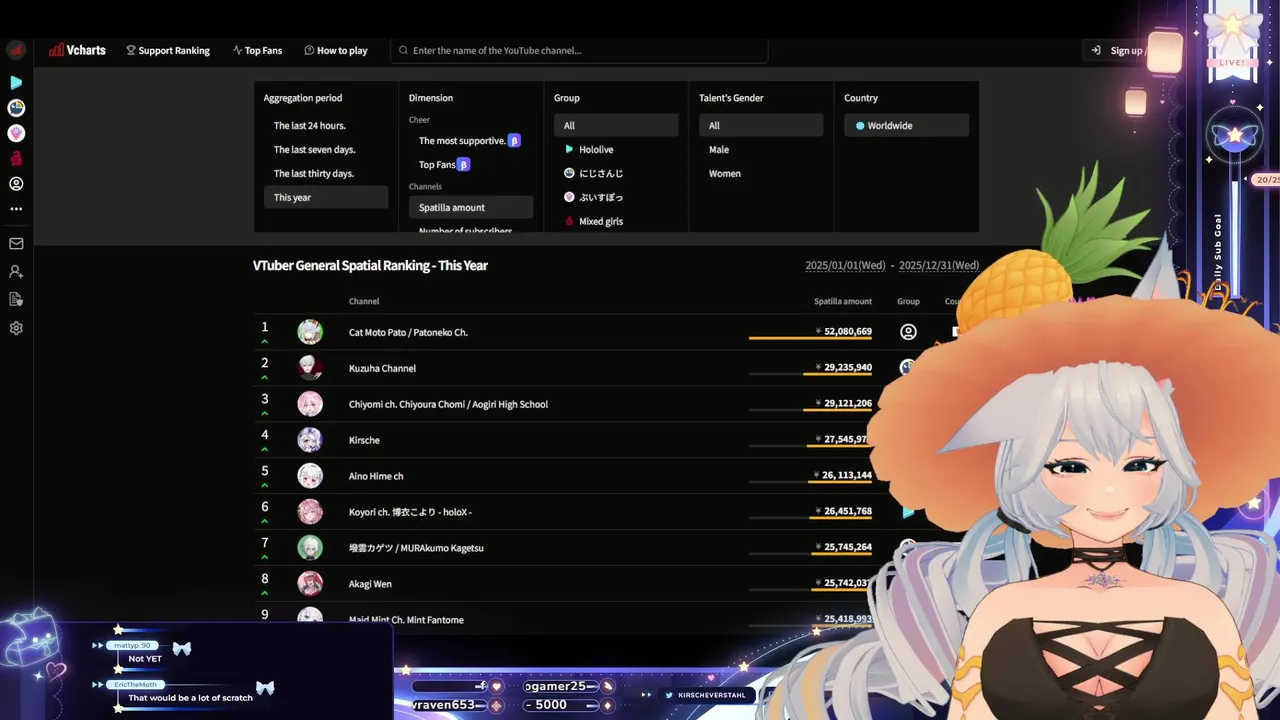Click the 52,080,669 Spatilla amount
This screenshot has width=1280, height=720.
coord(844,332)
